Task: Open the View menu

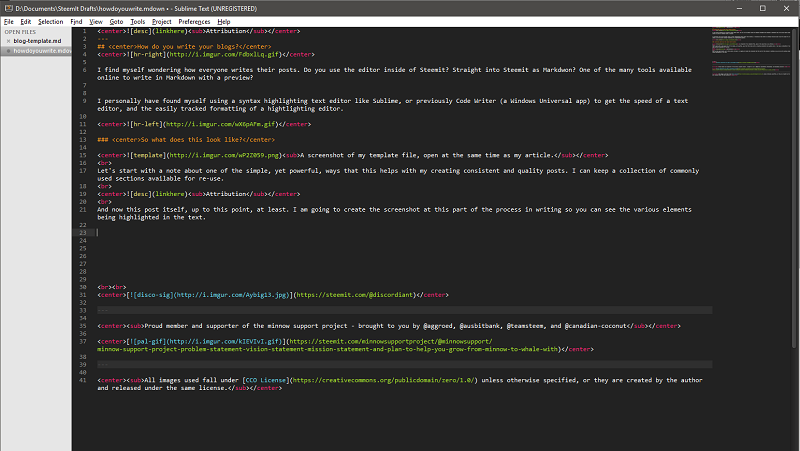Action: coord(96,21)
